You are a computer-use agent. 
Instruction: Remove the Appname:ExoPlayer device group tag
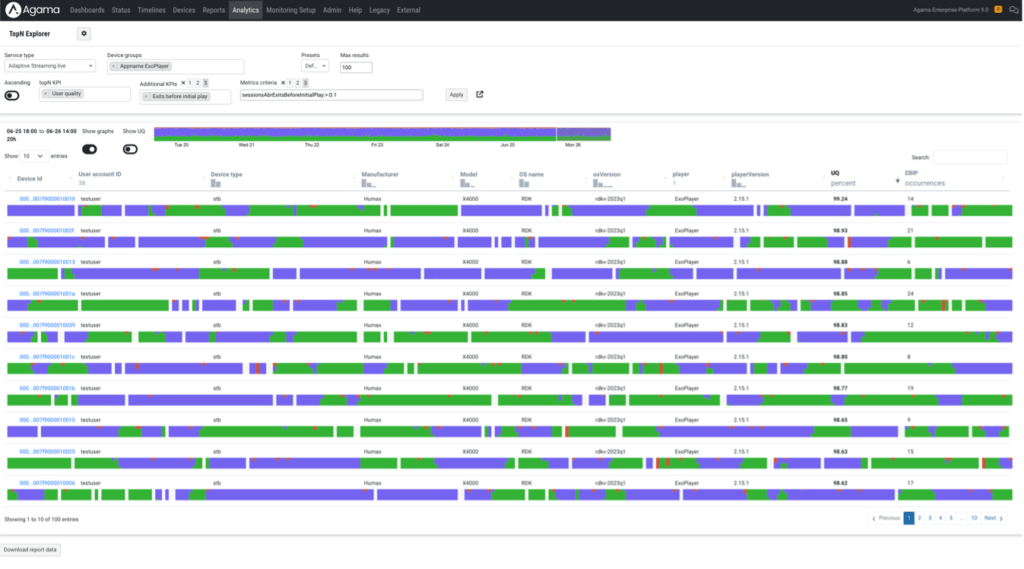[113, 66]
